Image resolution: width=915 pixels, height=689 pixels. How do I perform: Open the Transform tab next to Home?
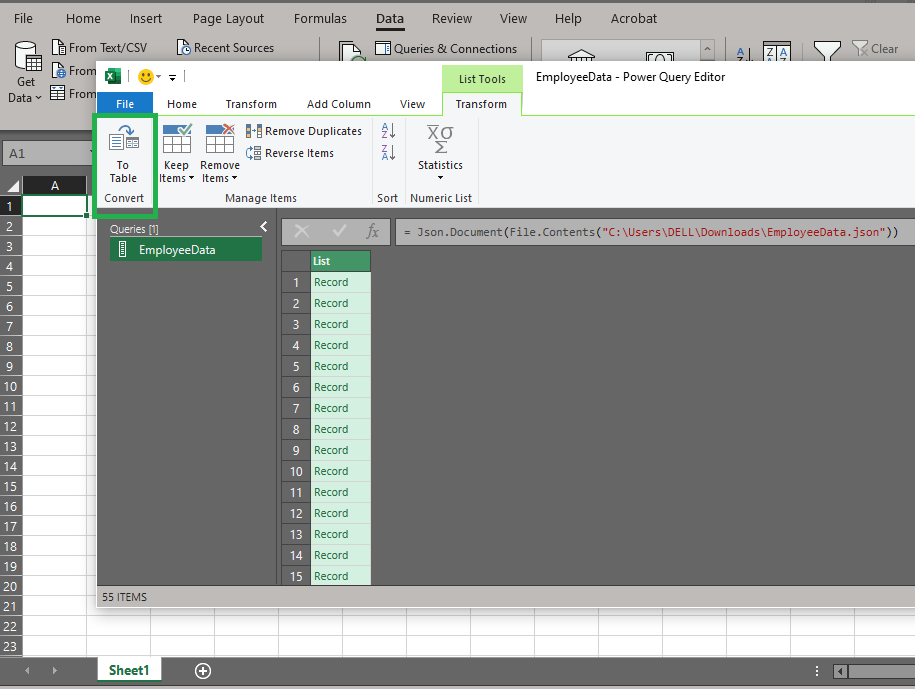pos(251,104)
